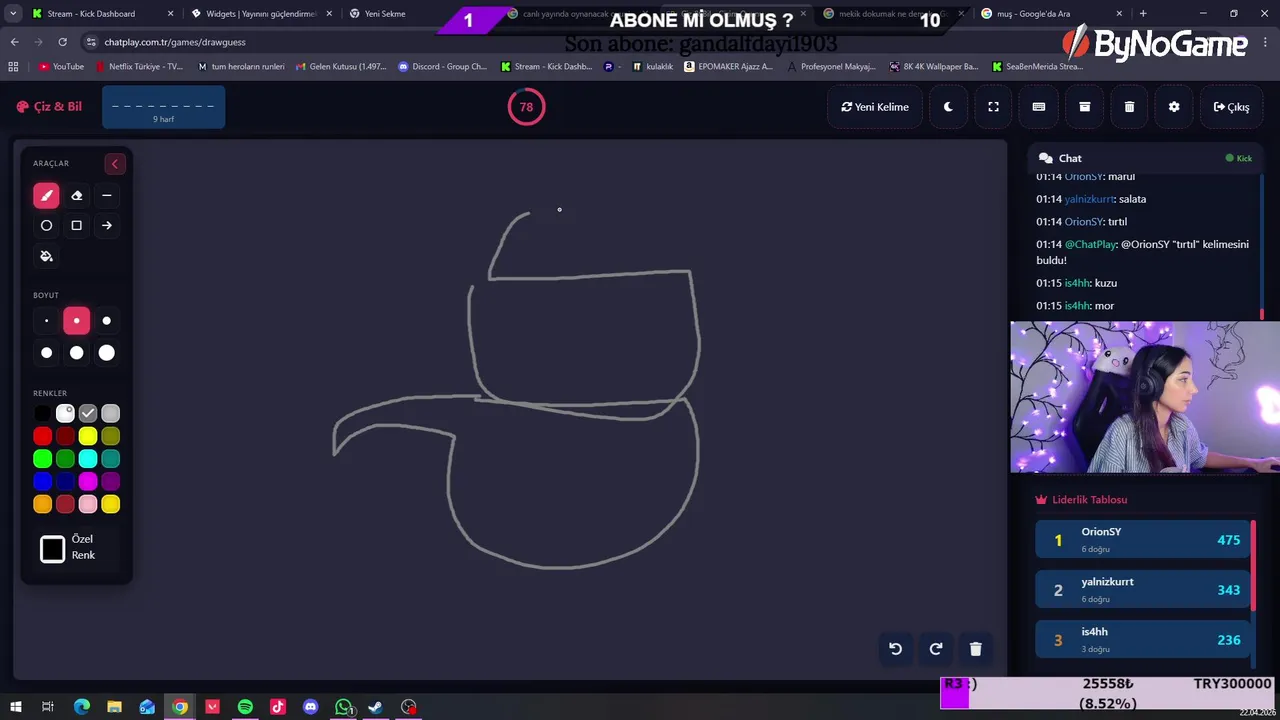
Task: Pick the bright green color swatch
Action: tap(42, 459)
